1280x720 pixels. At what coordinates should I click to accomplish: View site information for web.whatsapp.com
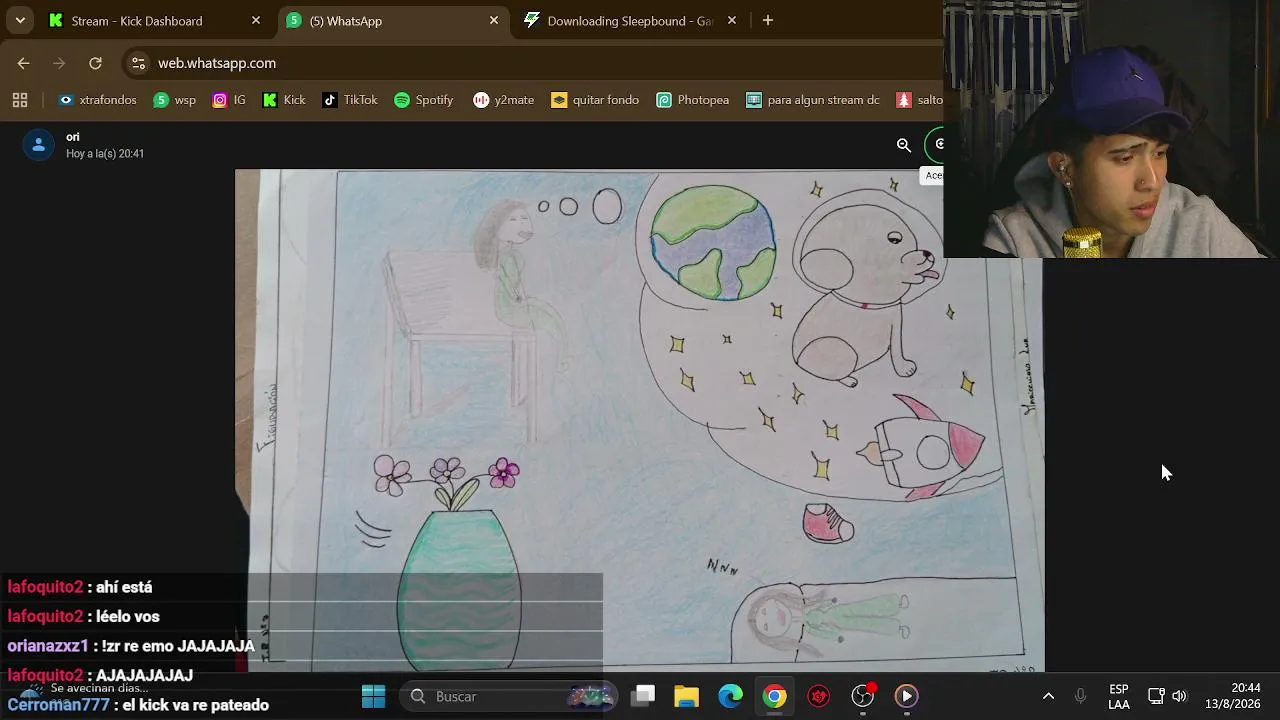pos(138,63)
